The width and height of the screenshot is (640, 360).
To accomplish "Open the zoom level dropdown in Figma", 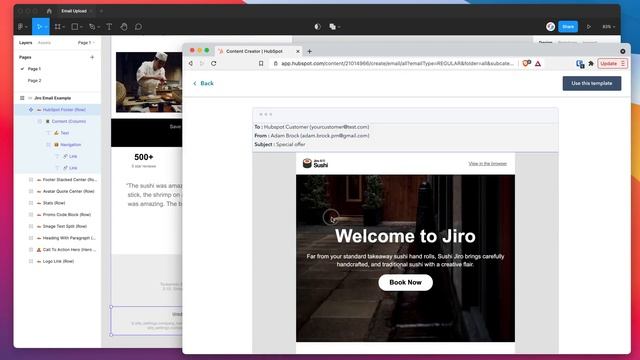I will pos(608,27).
